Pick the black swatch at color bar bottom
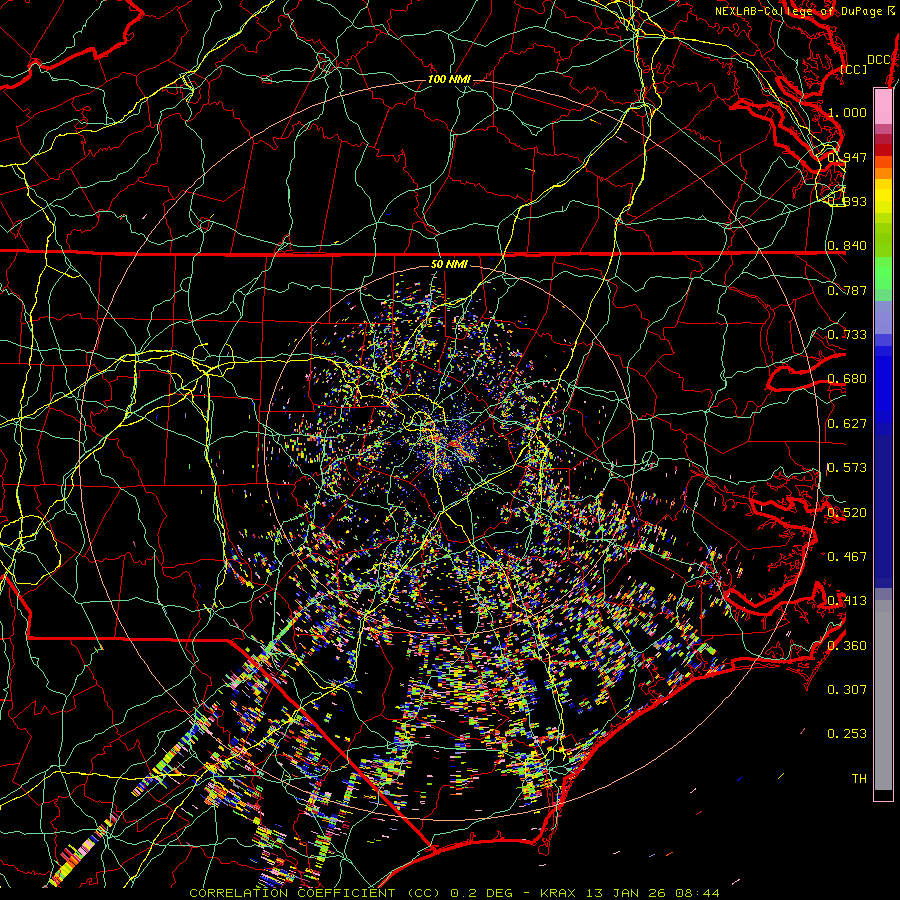The height and width of the screenshot is (900, 900). coord(883,794)
